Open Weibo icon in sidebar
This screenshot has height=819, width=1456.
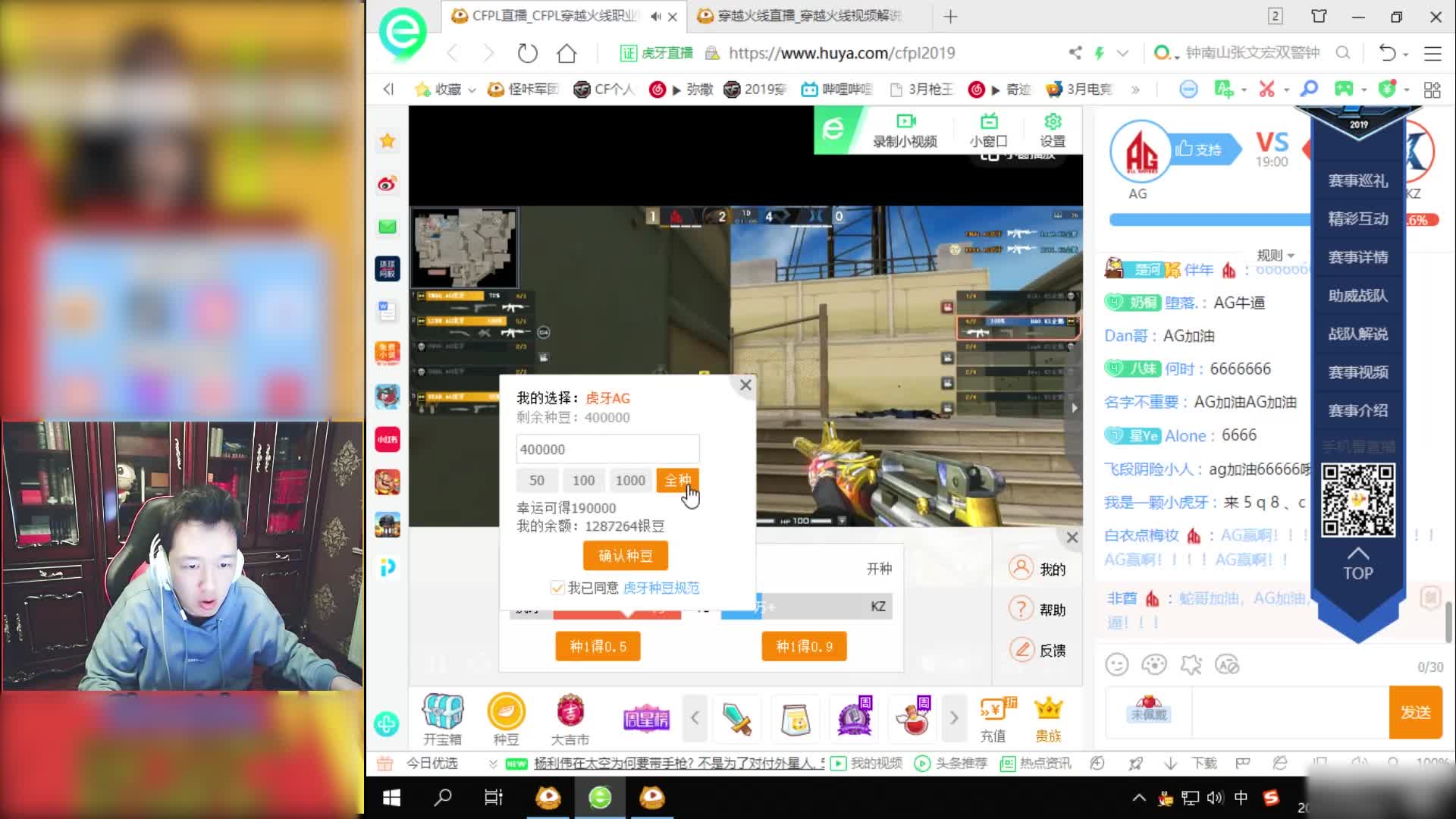pyautogui.click(x=388, y=184)
